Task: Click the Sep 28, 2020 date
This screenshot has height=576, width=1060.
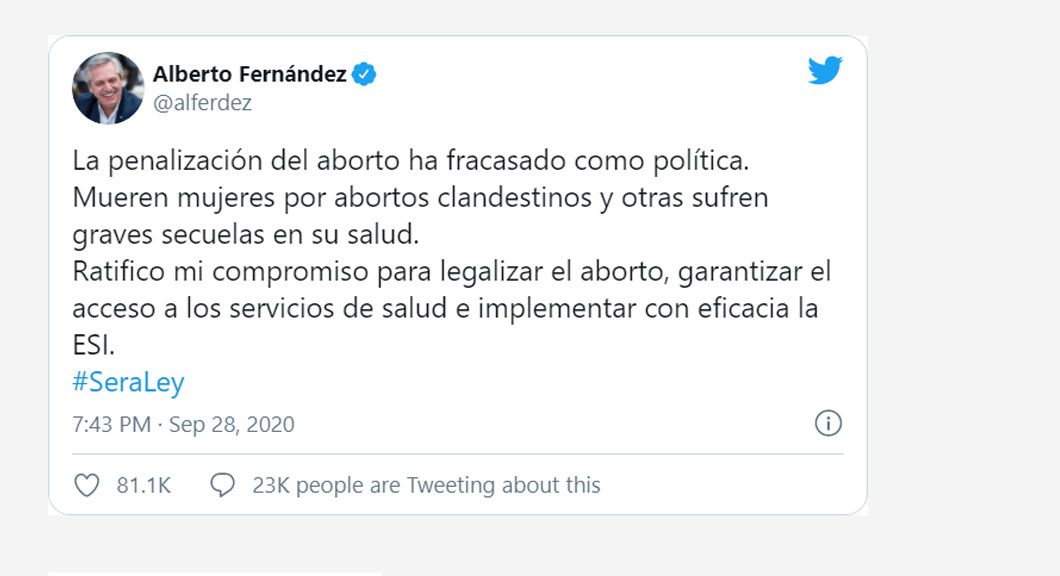Action: [232, 424]
